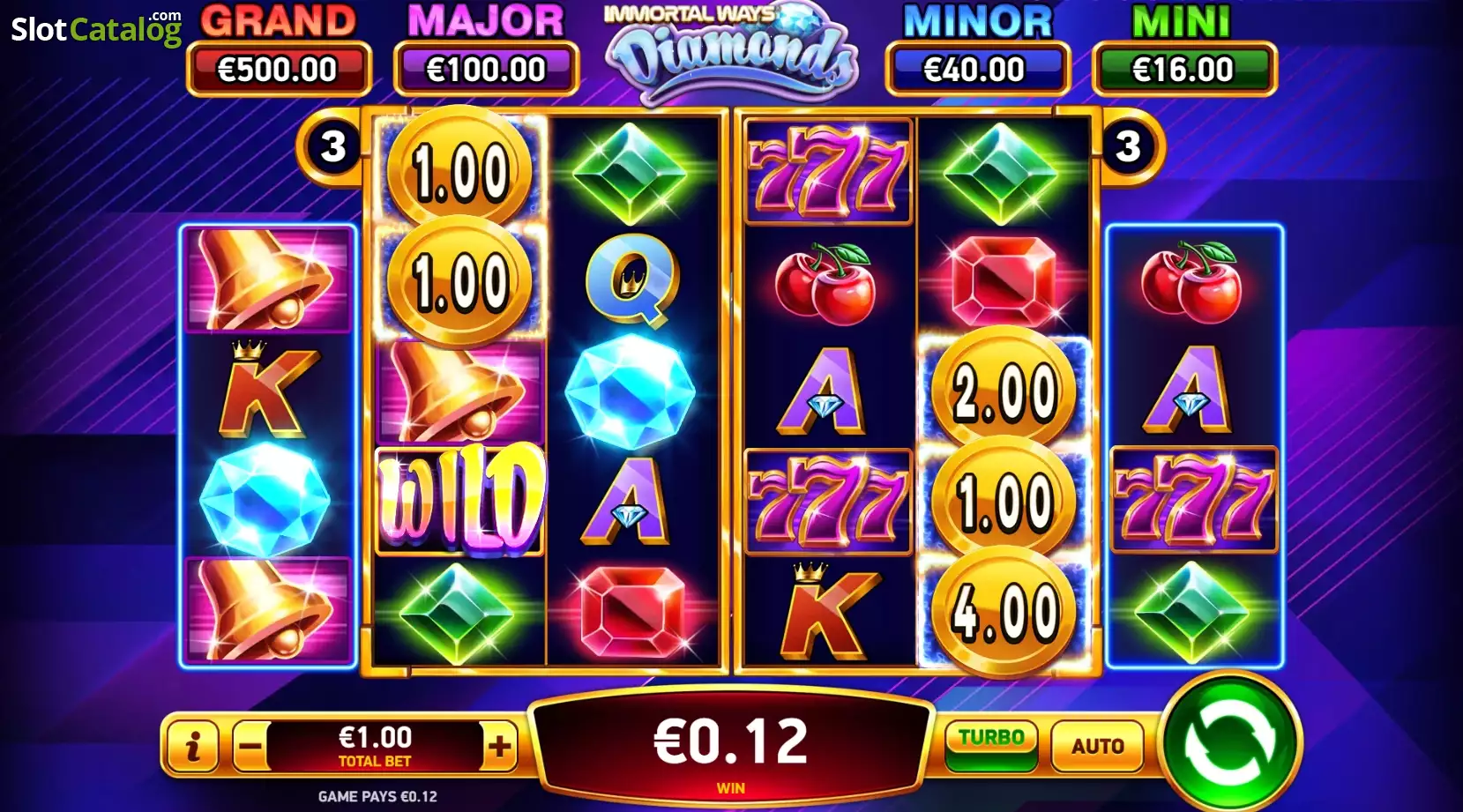Click the MINOR €40.00 jackpot display
Screen dimensions: 1463x812
tap(977, 50)
